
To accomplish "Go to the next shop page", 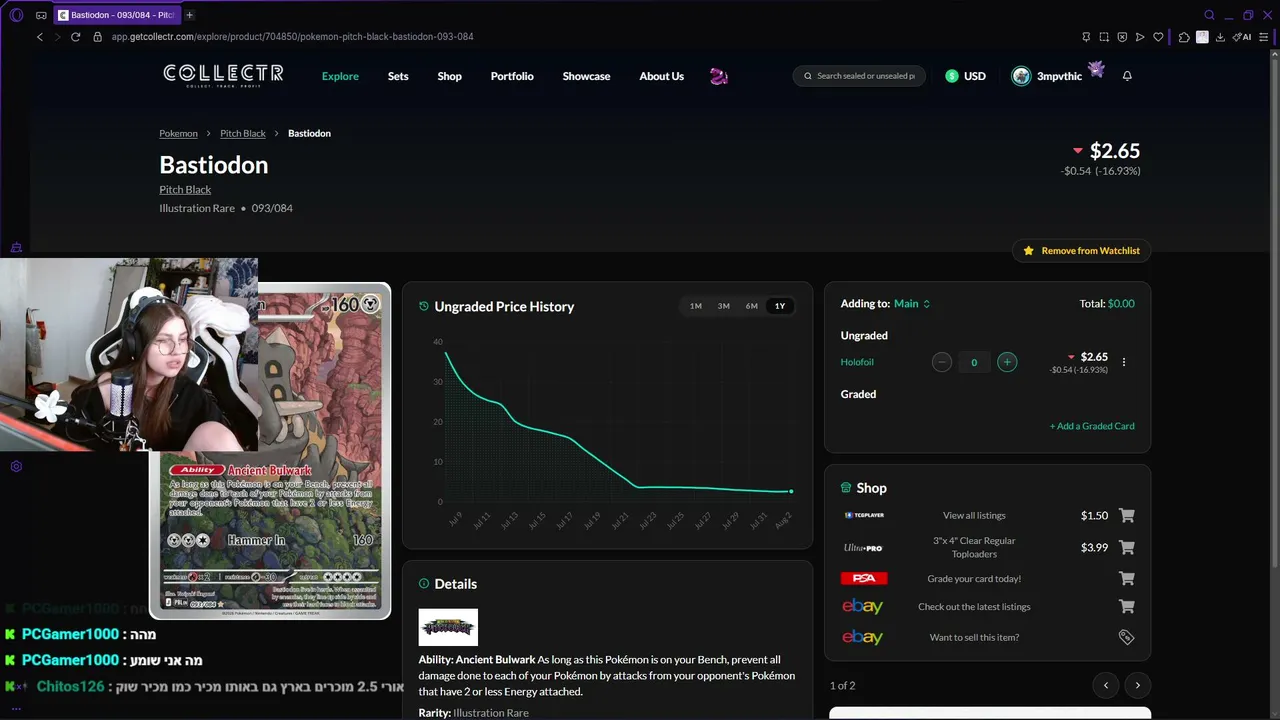I will click(x=1138, y=685).
